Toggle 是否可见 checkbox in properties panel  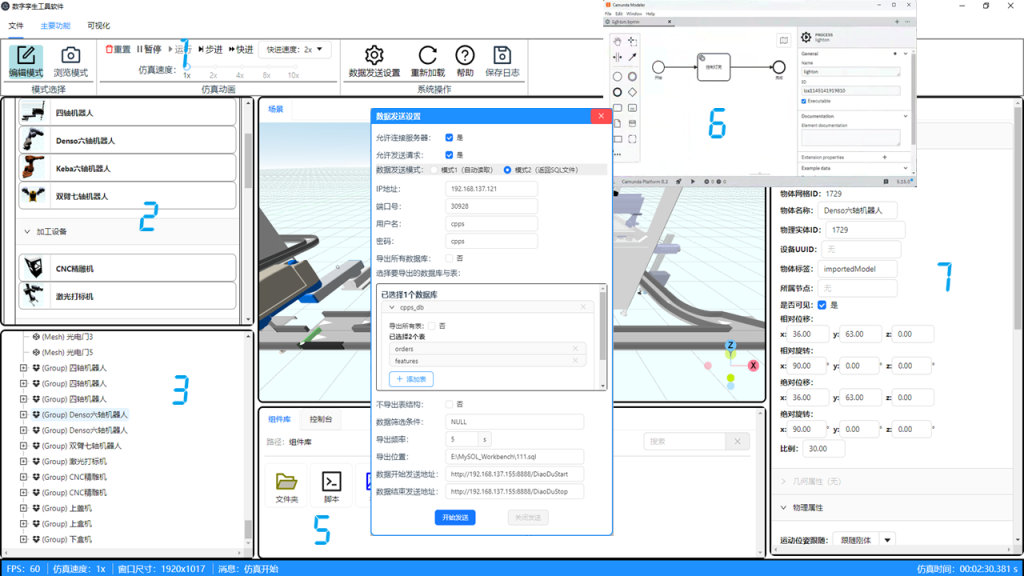click(x=822, y=304)
